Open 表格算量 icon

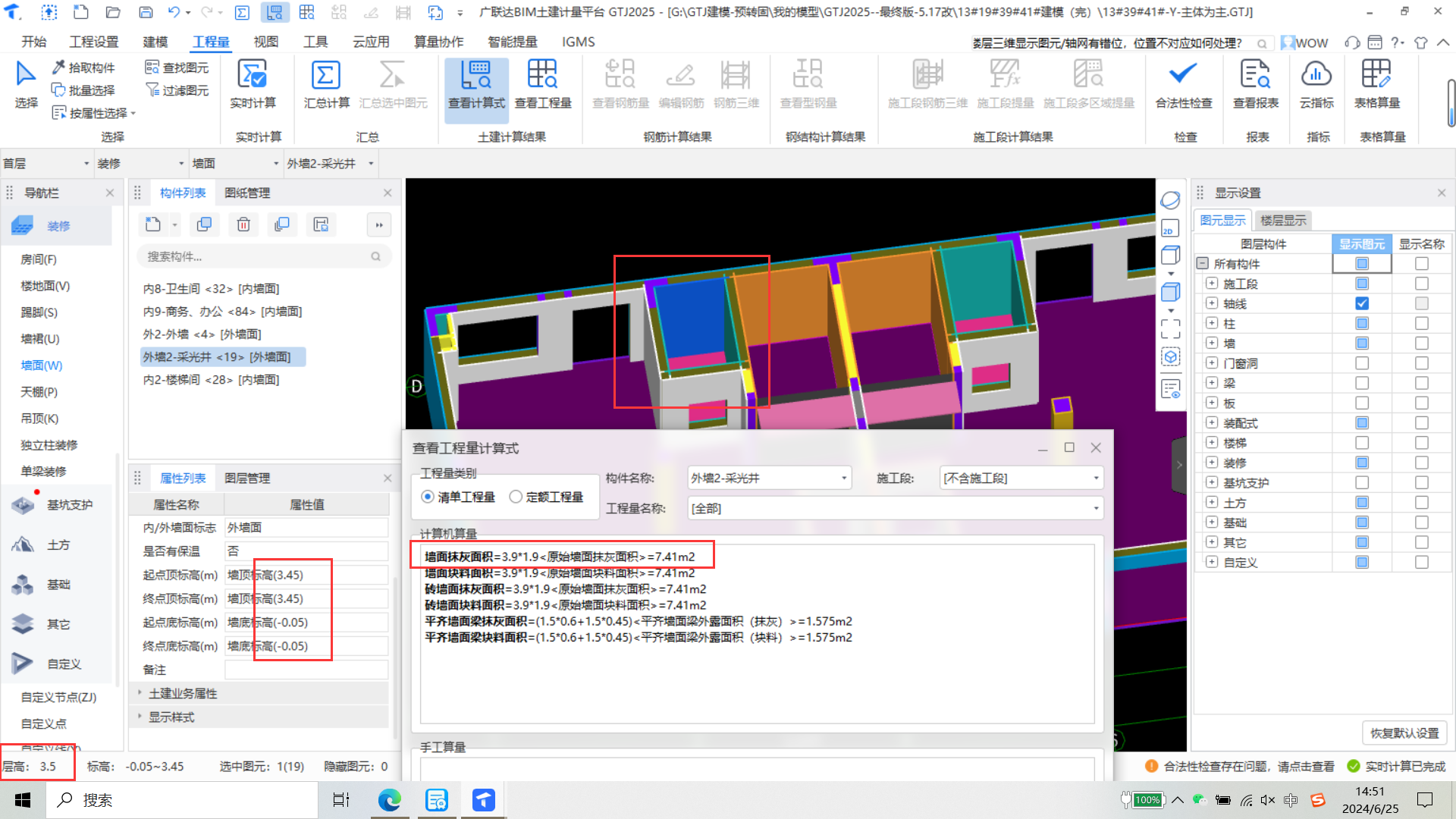click(x=1376, y=74)
